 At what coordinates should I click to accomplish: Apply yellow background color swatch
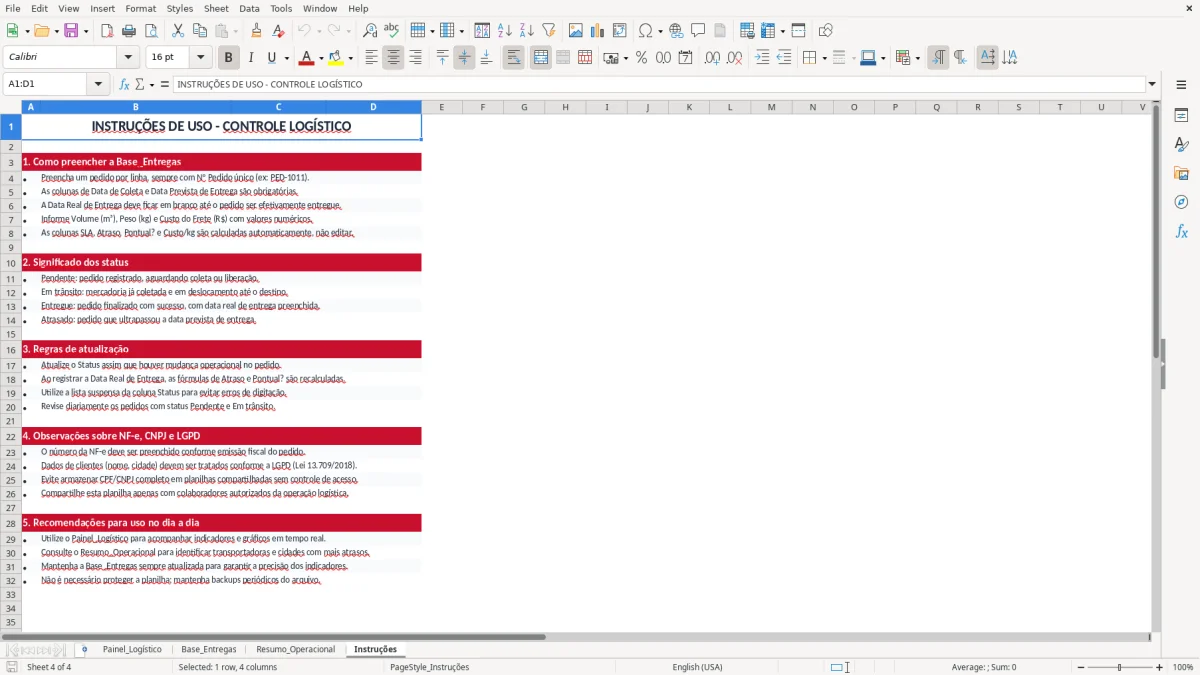tap(336, 58)
